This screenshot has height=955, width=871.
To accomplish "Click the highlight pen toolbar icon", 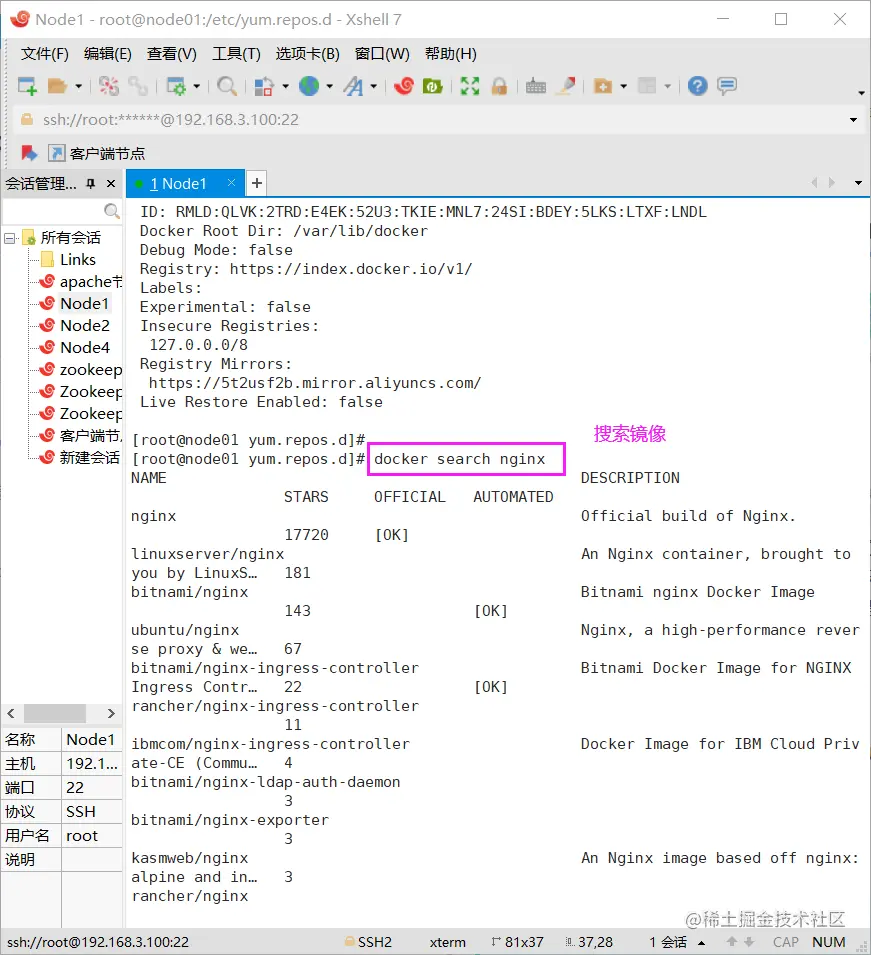I will 567,86.
